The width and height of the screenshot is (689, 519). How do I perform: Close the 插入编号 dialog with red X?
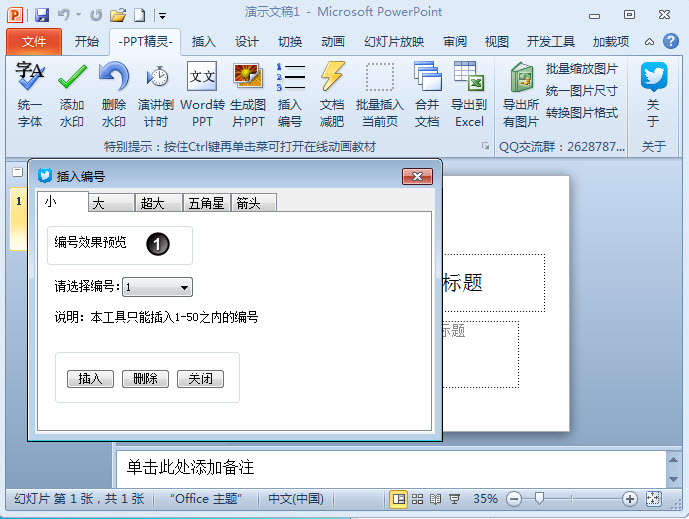pos(417,177)
